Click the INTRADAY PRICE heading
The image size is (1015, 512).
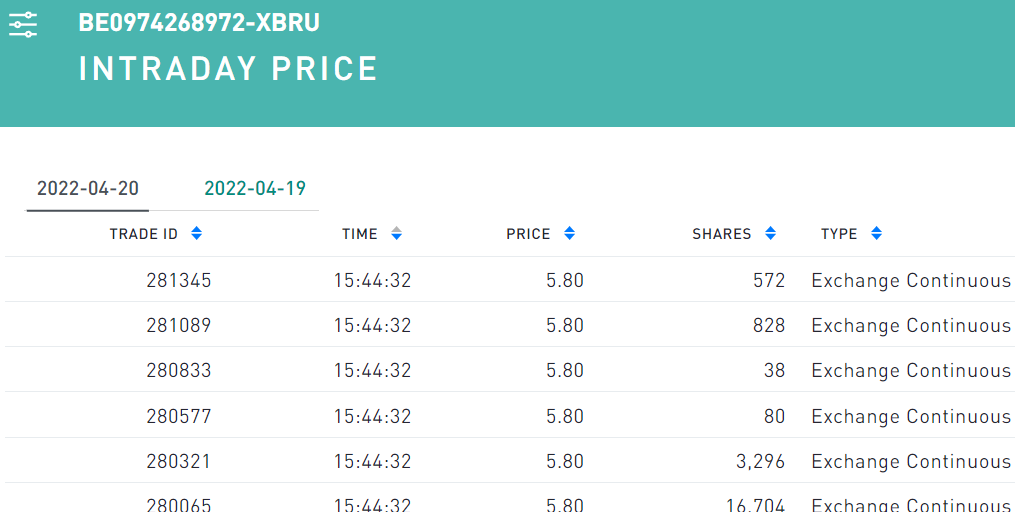[228, 69]
